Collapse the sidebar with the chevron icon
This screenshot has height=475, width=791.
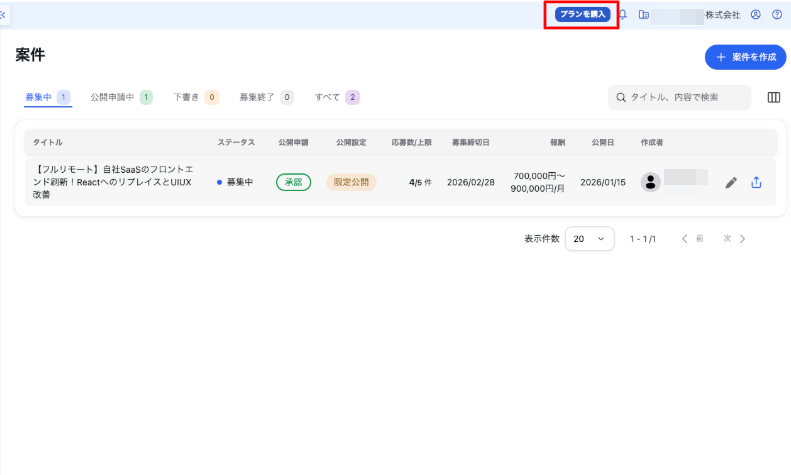point(3,15)
